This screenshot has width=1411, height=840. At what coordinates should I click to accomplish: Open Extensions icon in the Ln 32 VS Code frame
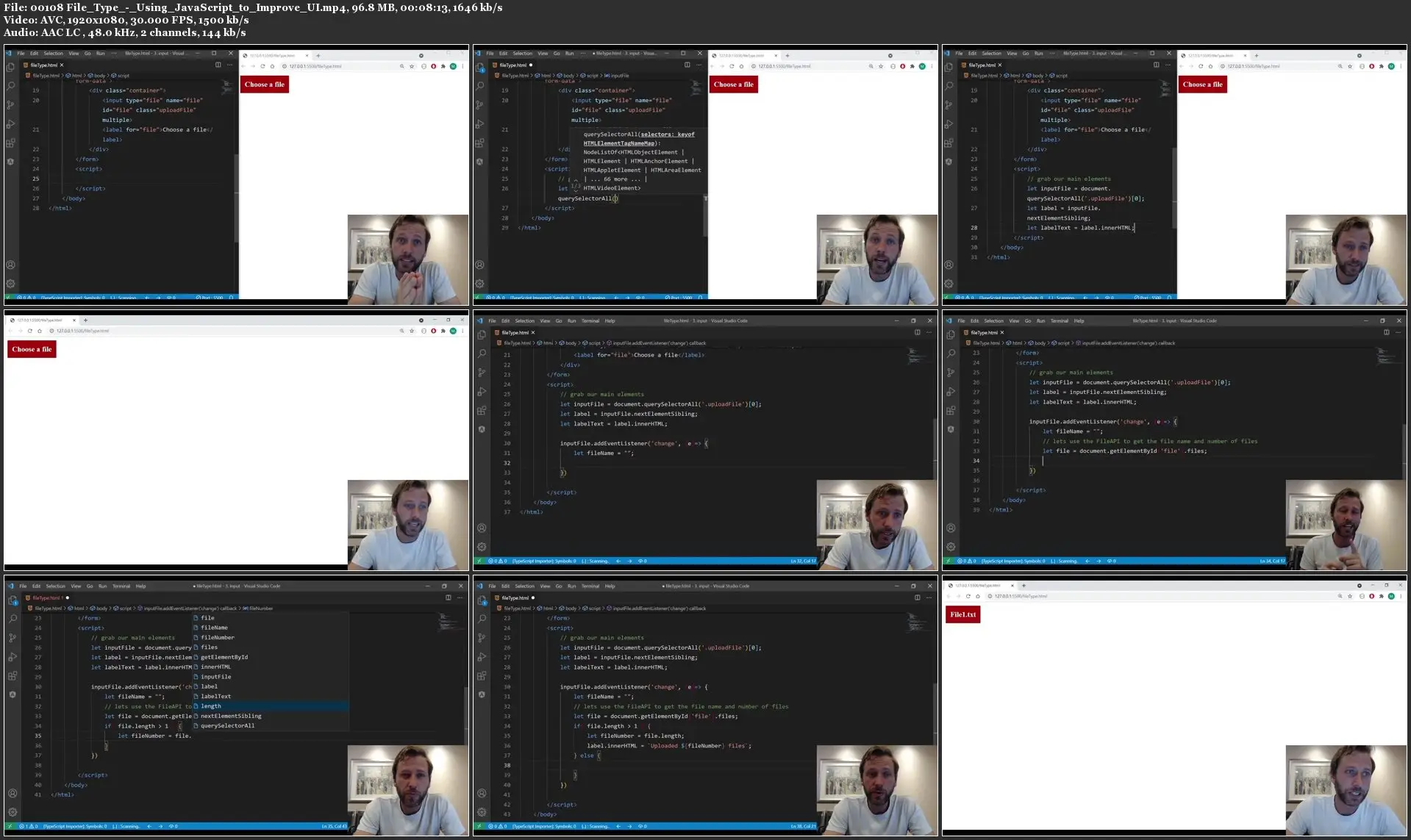coord(482,411)
